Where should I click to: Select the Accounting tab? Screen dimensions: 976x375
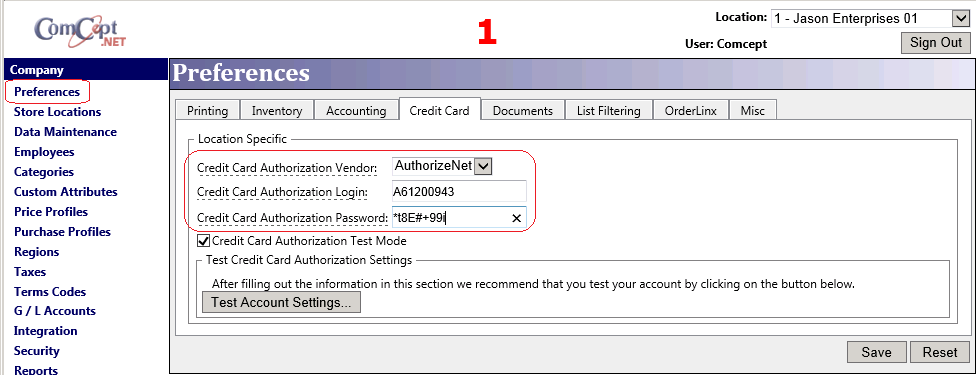click(356, 111)
